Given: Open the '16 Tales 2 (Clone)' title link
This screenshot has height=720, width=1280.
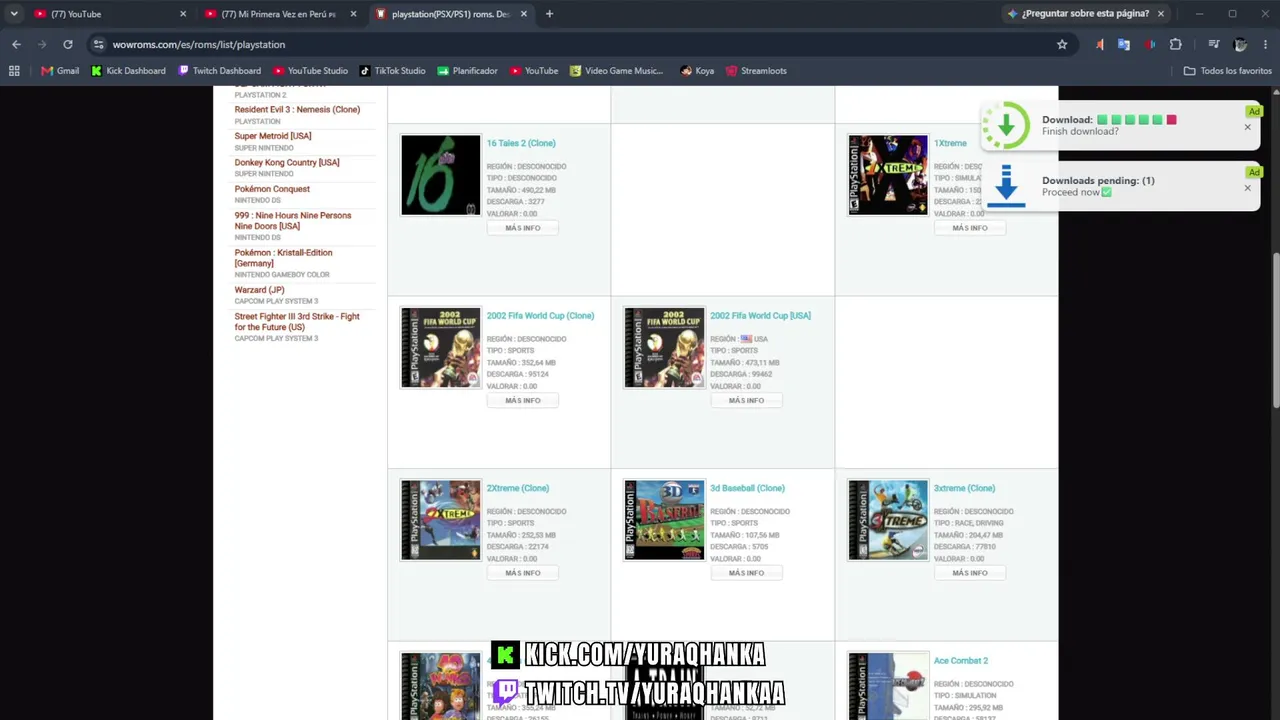Looking at the screenshot, I should [521, 143].
